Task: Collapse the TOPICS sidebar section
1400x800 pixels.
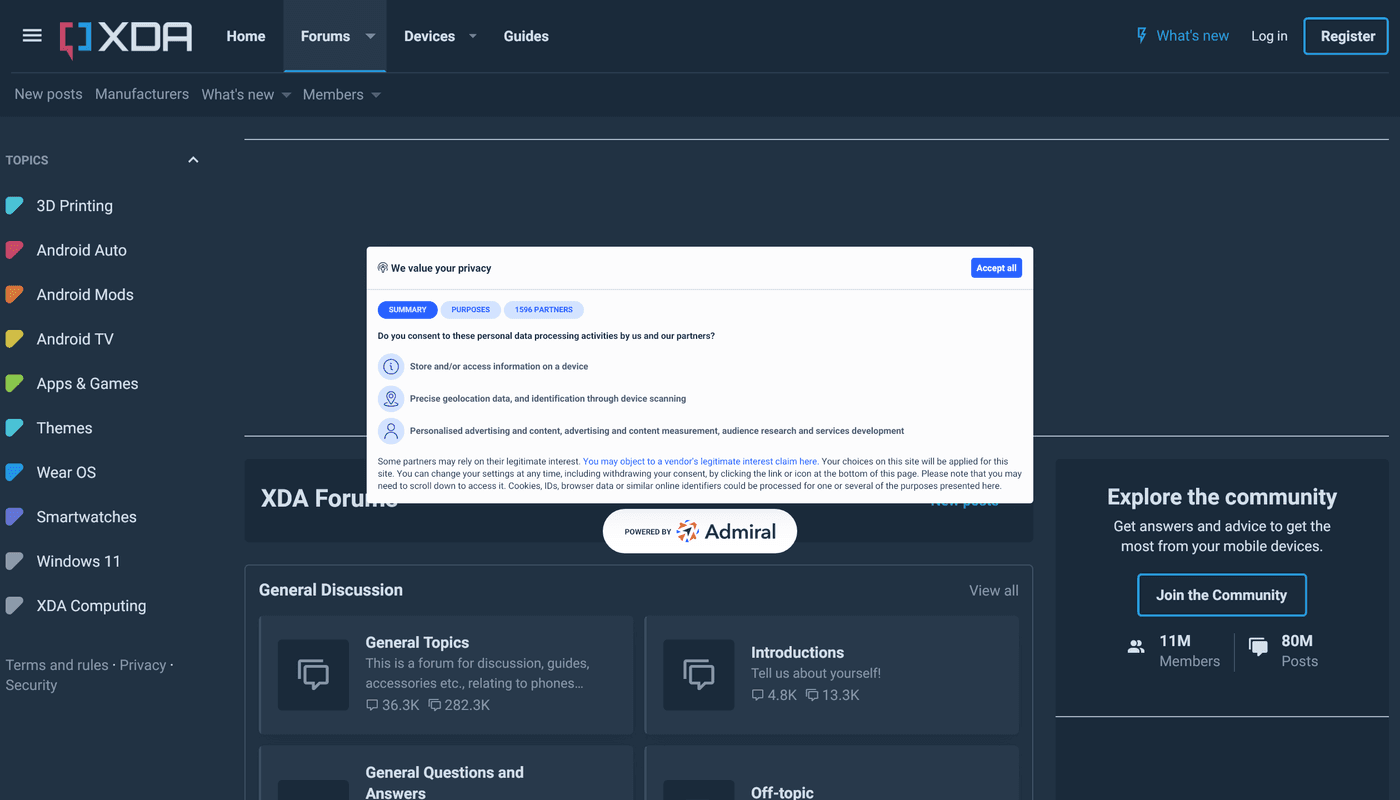Action: tap(194, 160)
